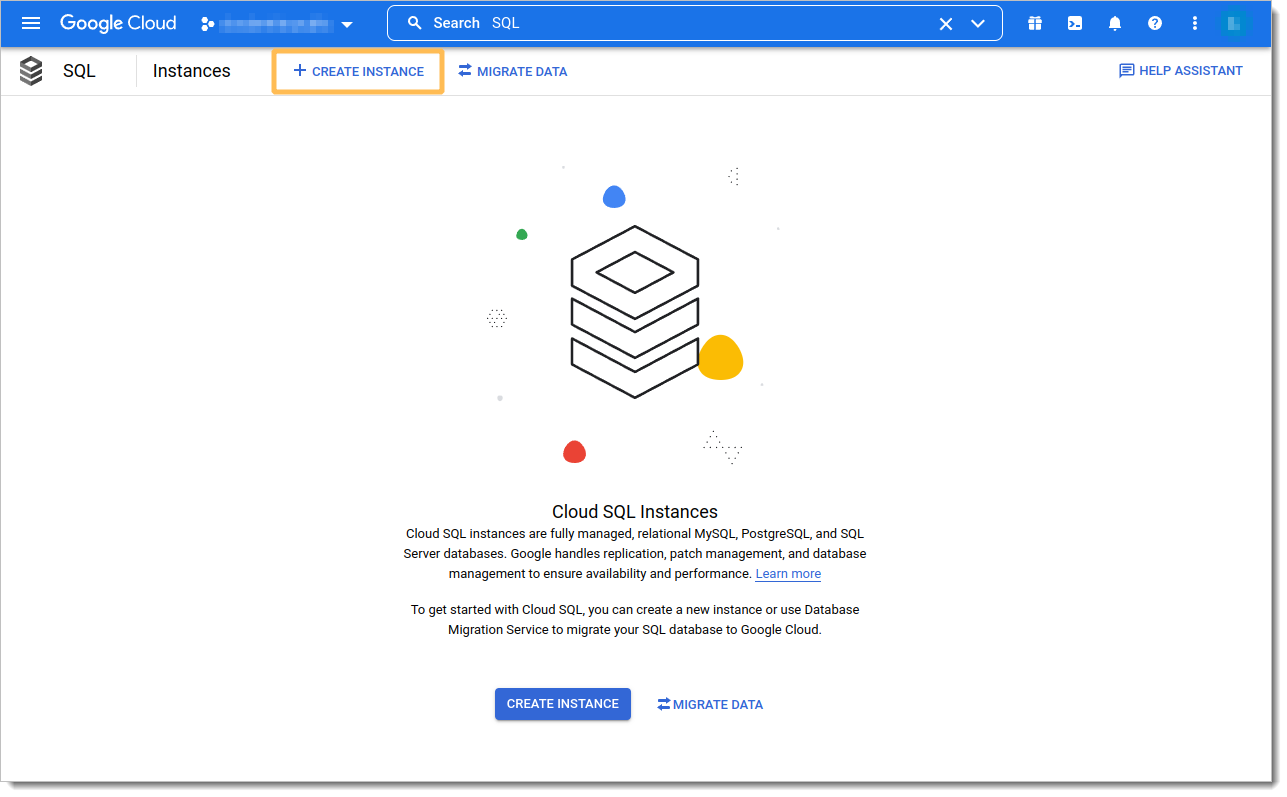The height and width of the screenshot is (797, 1287).
Task: Open the three-dot settings menu
Action: pyautogui.click(x=1195, y=23)
